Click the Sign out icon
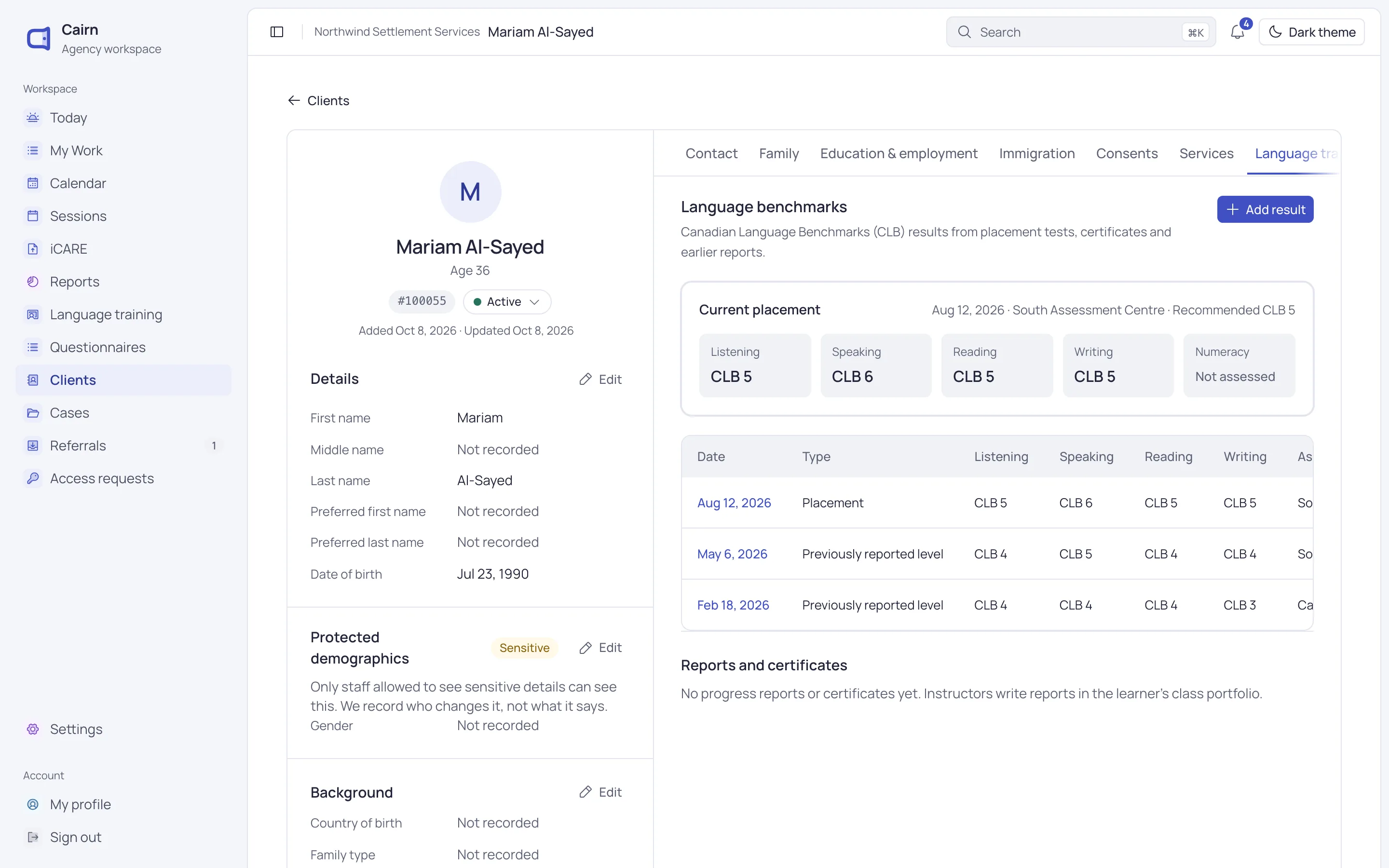This screenshot has height=868, width=1389. pos(33,837)
